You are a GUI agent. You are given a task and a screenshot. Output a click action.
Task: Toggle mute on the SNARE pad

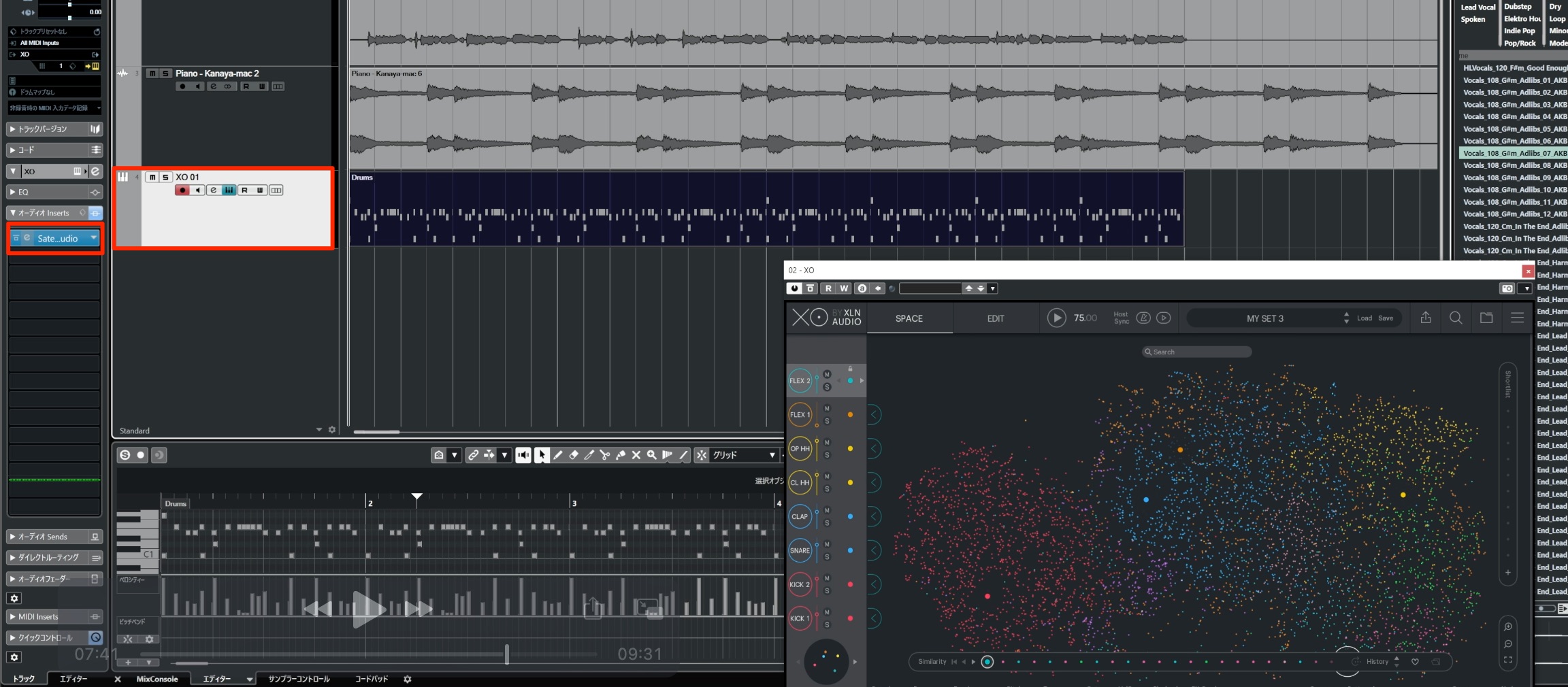[827, 545]
